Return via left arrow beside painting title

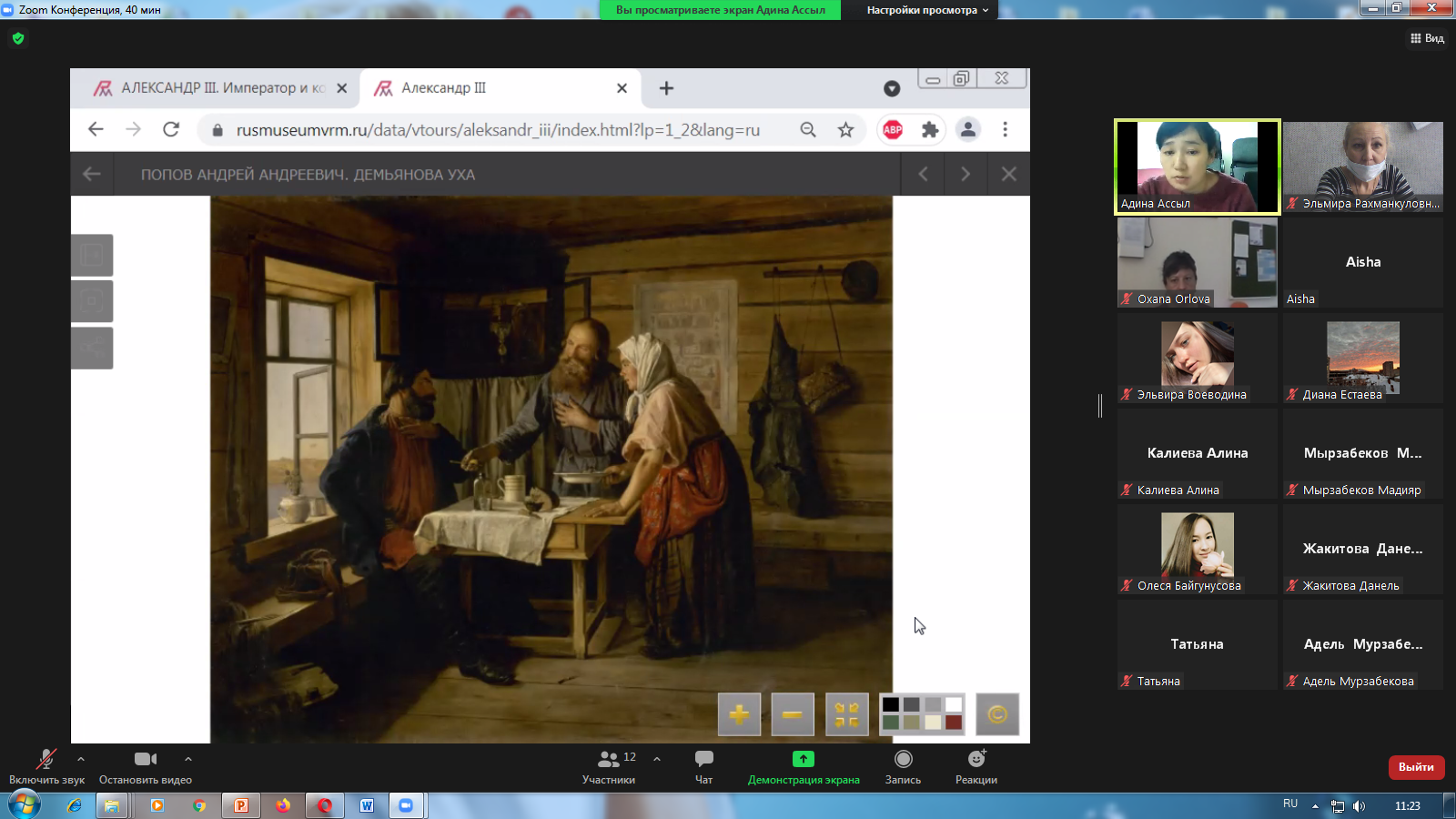[92, 174]
